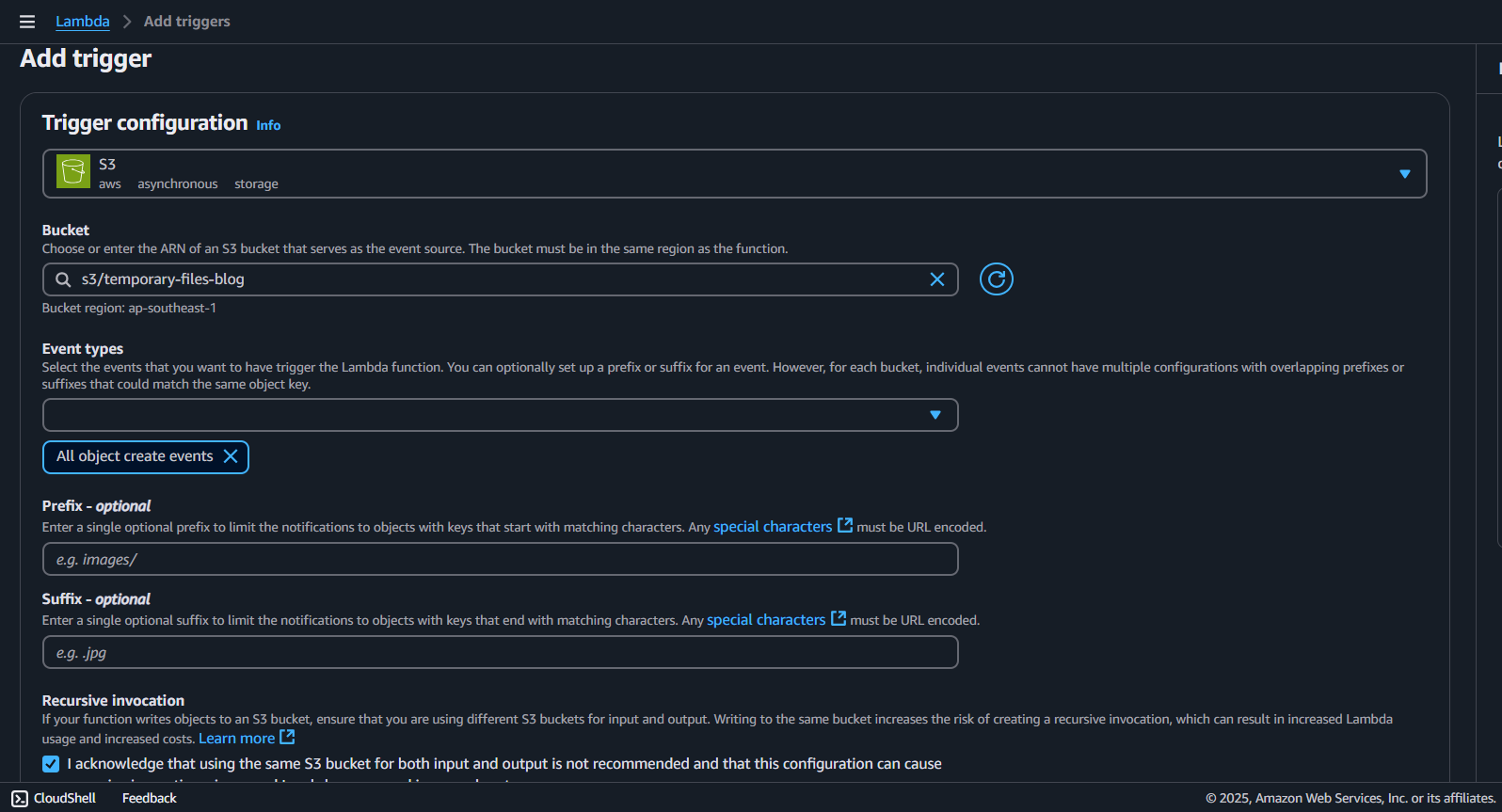Click the Bucket region: ap-southeast-1 text
This screenshot has width=1502, height=812.
129,309
